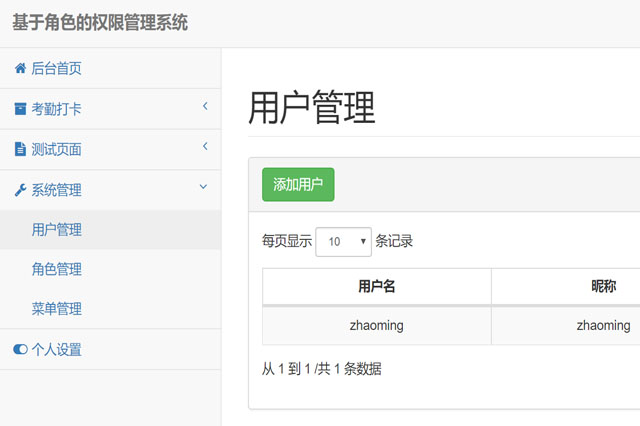Expand the 测试页面 menu chevron

click(x=204, y=147)
